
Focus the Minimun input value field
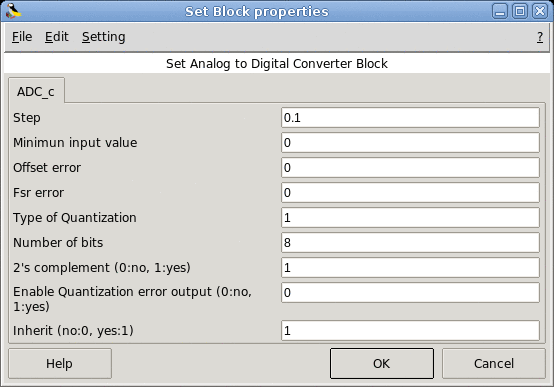click(x=410, y=143)
